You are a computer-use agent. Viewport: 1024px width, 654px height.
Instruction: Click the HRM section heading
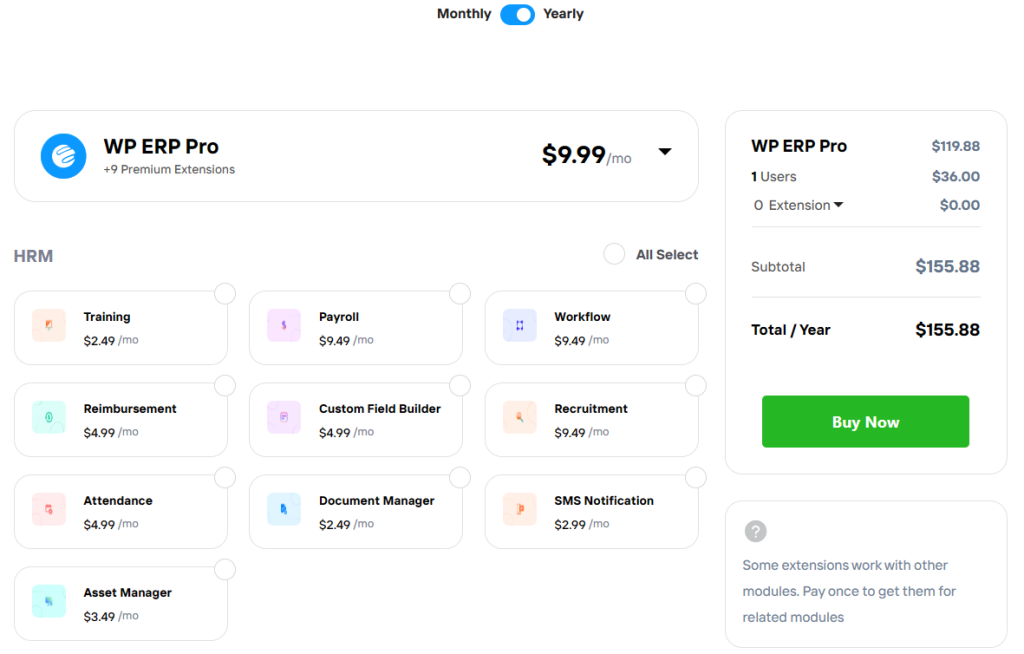point(33,256)
